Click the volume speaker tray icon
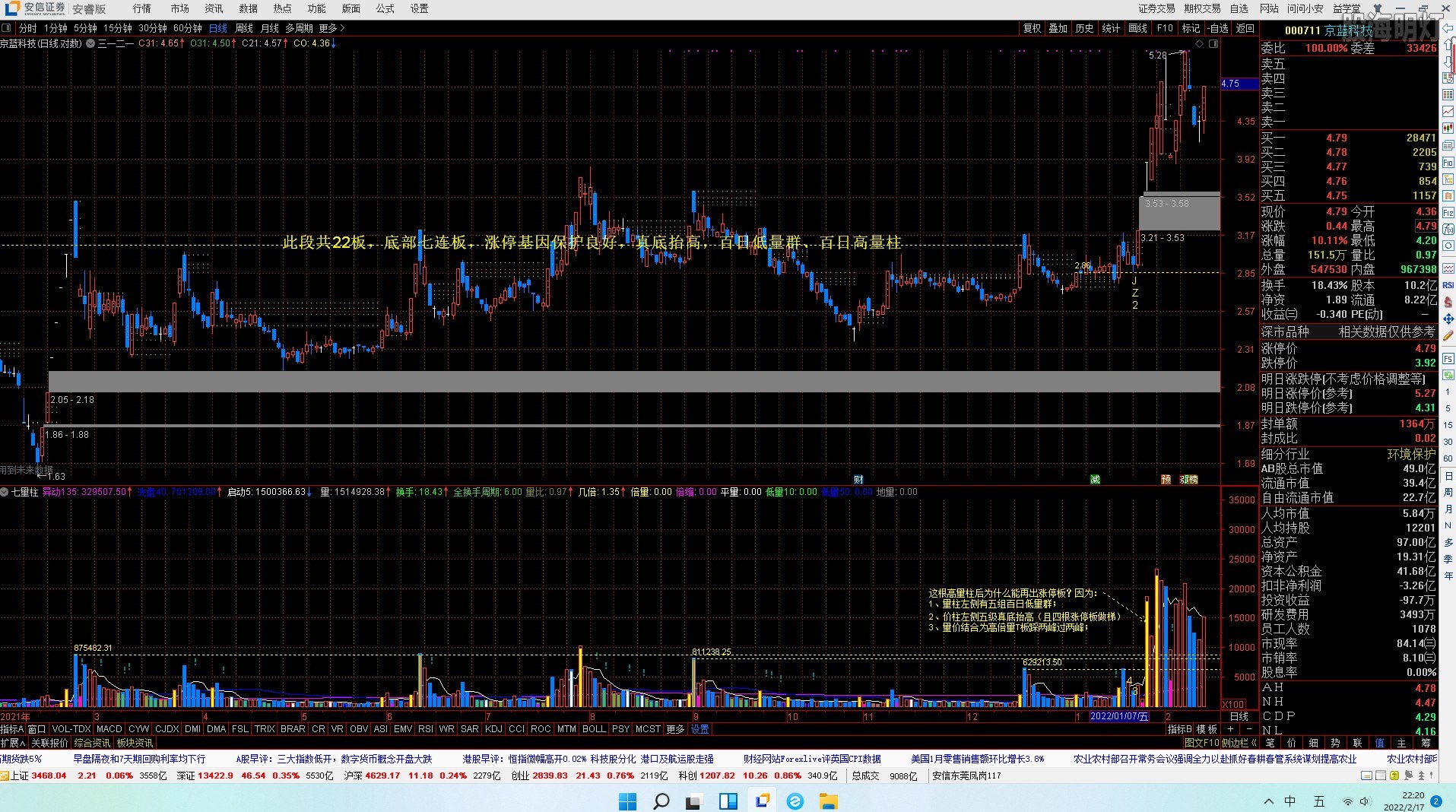This screenshot has height=812, width=1456. point(1364,801)
